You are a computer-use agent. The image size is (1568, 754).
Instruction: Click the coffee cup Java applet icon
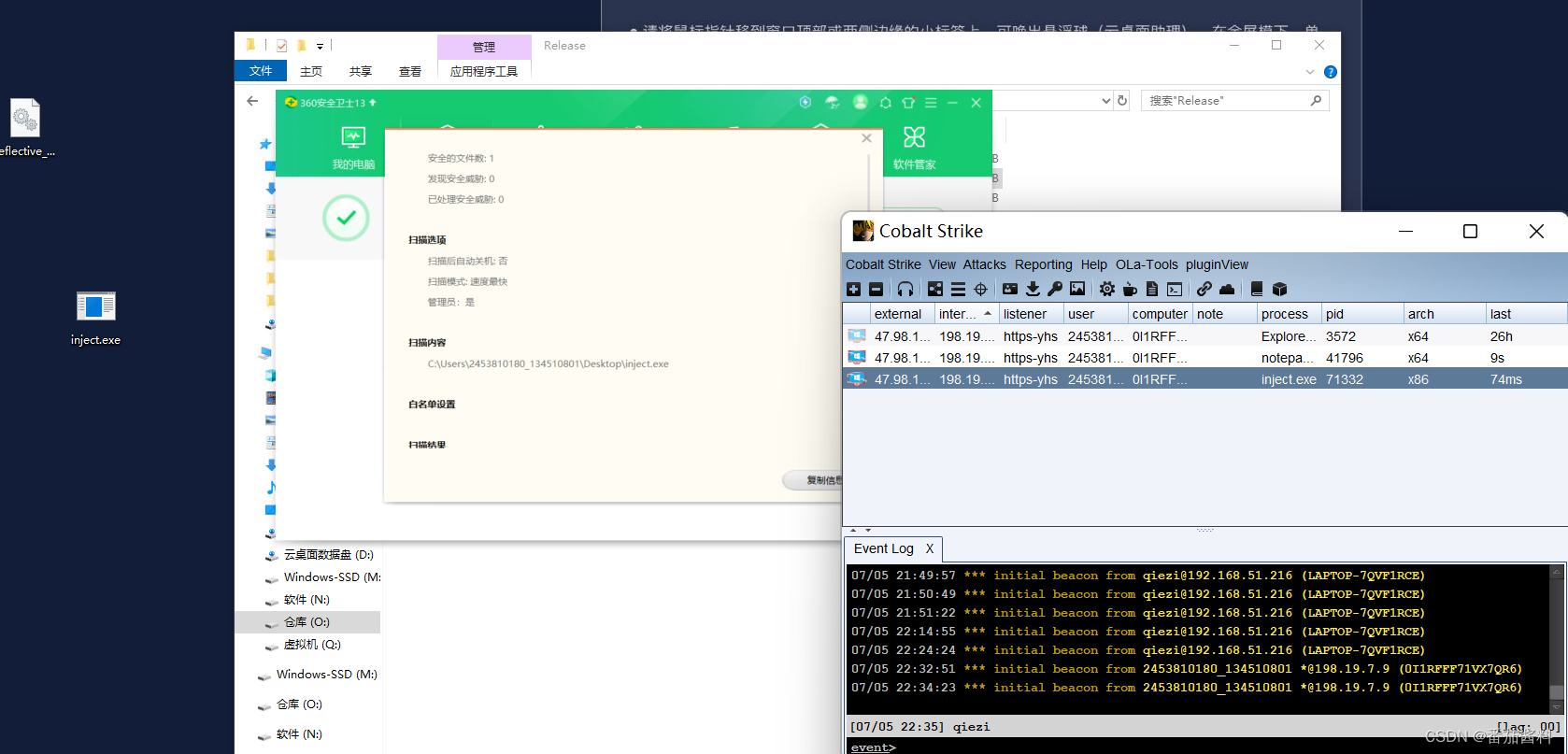(x=1130, y=290)
